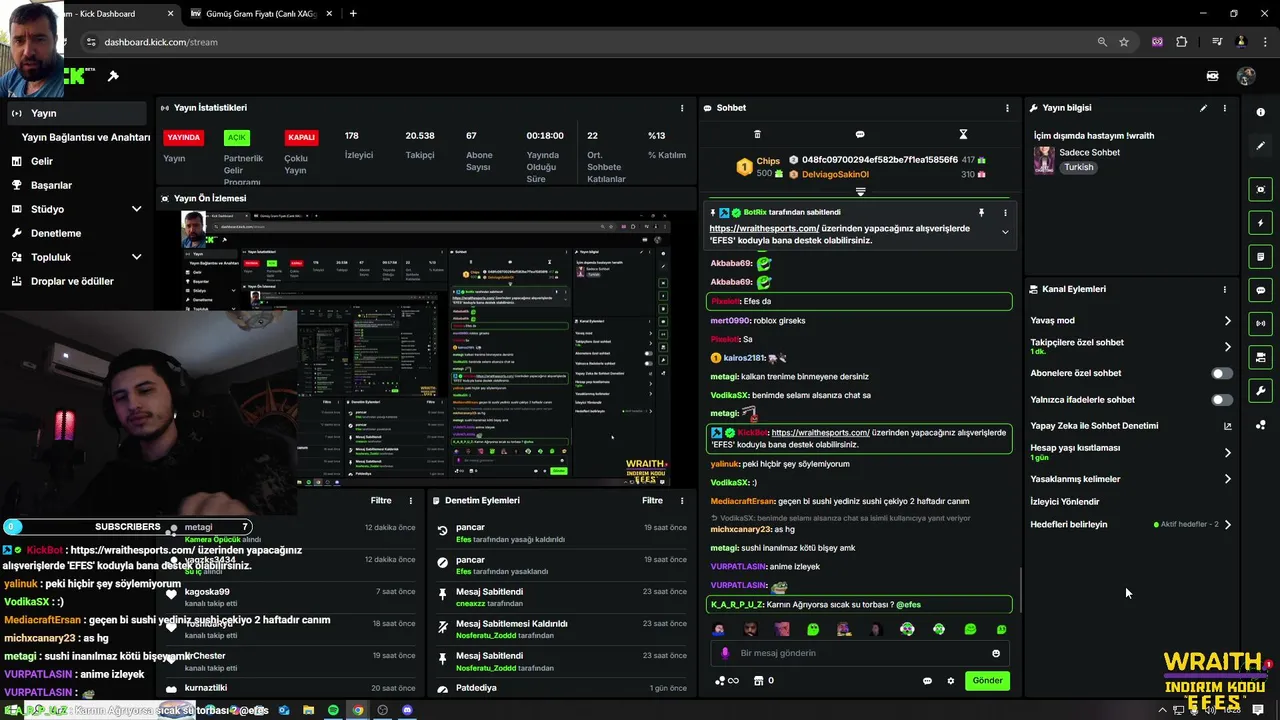Open a new browser tab
Image resolution: width=1280 pixels, height=720 pixels.
click(x=353, y=14)
